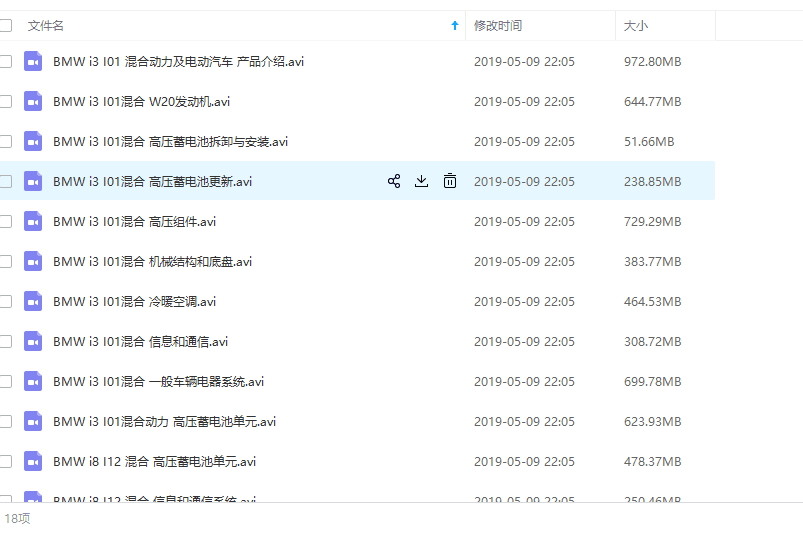The image size is (803, 534).
Task: Click video icon of 高压蓄电池更新.avi
Action: 33,181
